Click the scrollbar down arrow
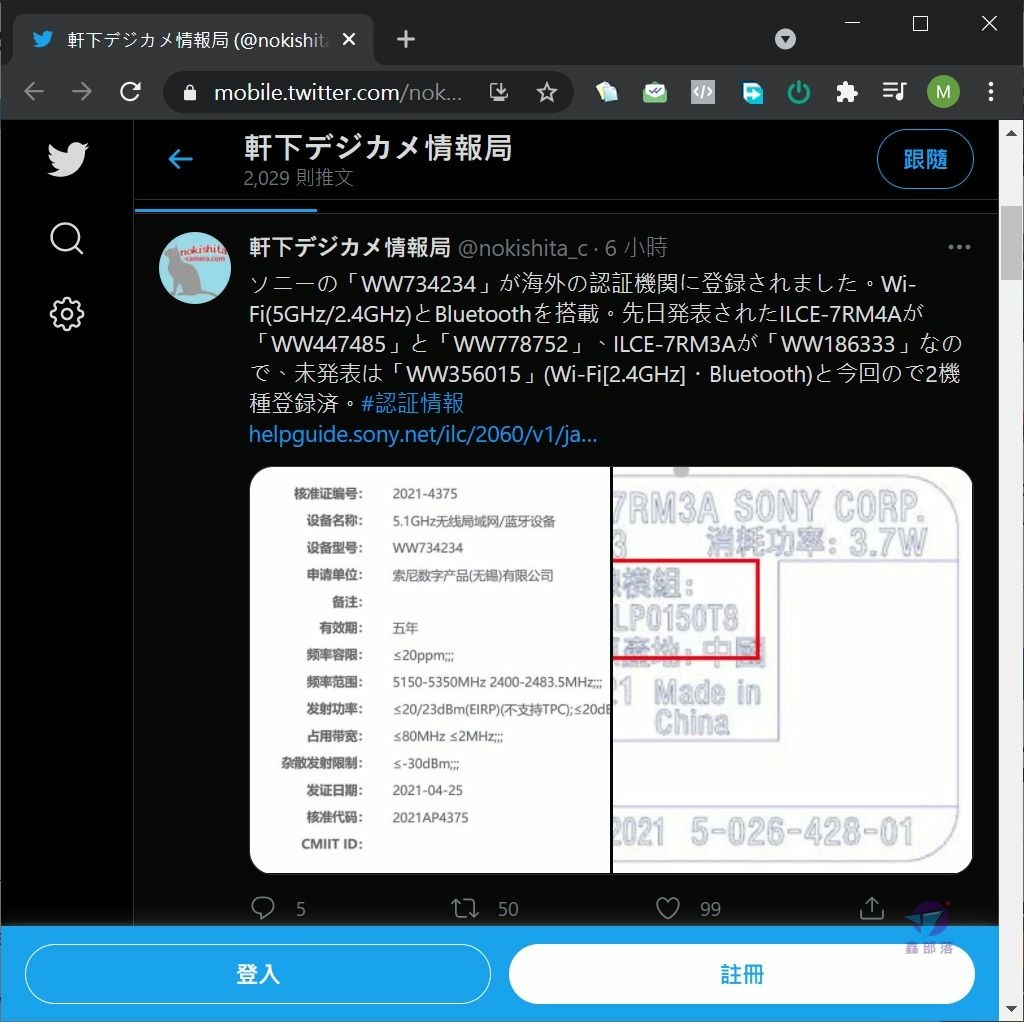The width and height of the screenshot is (1024, 1022). pos(1012,1010)
